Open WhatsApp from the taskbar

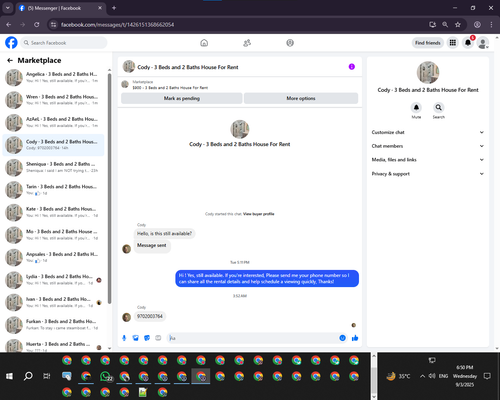coord(106,376)
